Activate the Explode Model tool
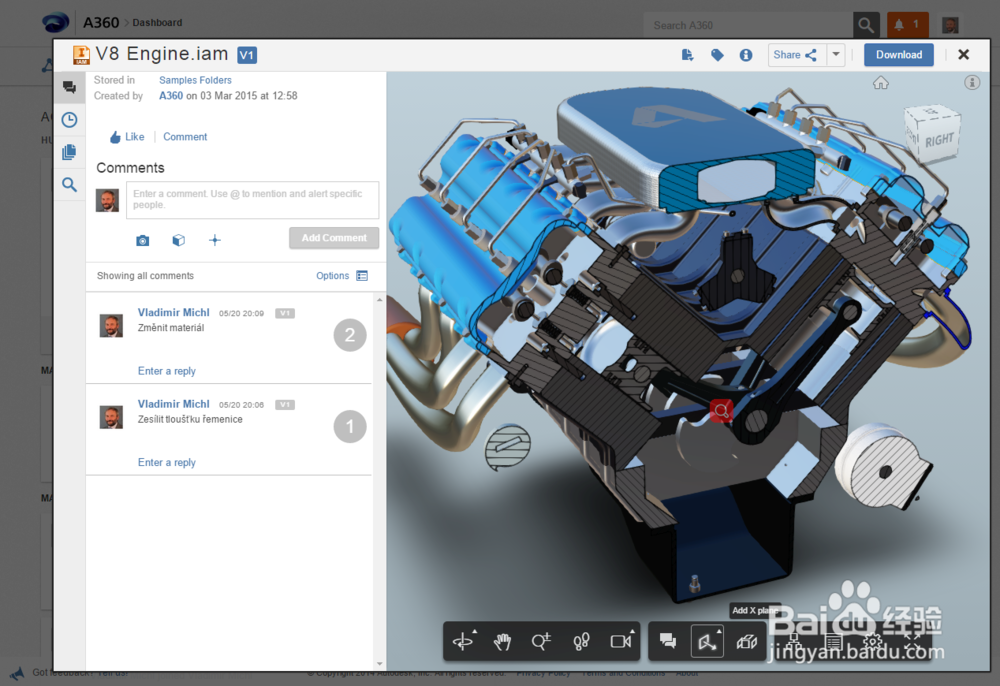The image size is (1000, 686). tap(747, 641)
